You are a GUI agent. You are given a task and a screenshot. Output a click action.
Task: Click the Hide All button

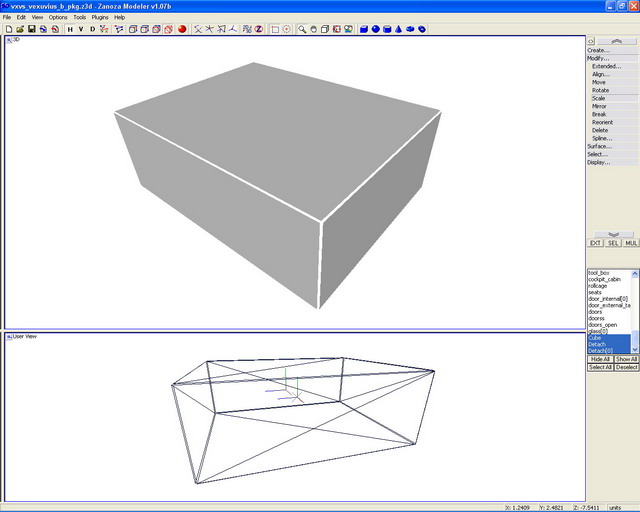click(x=600, y=359)
